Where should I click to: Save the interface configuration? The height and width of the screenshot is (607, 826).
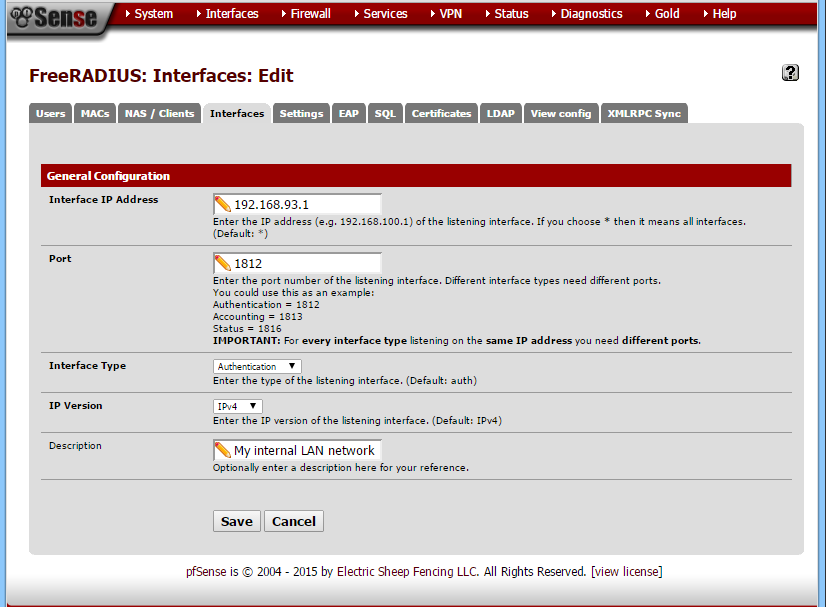tap(237, 521)
